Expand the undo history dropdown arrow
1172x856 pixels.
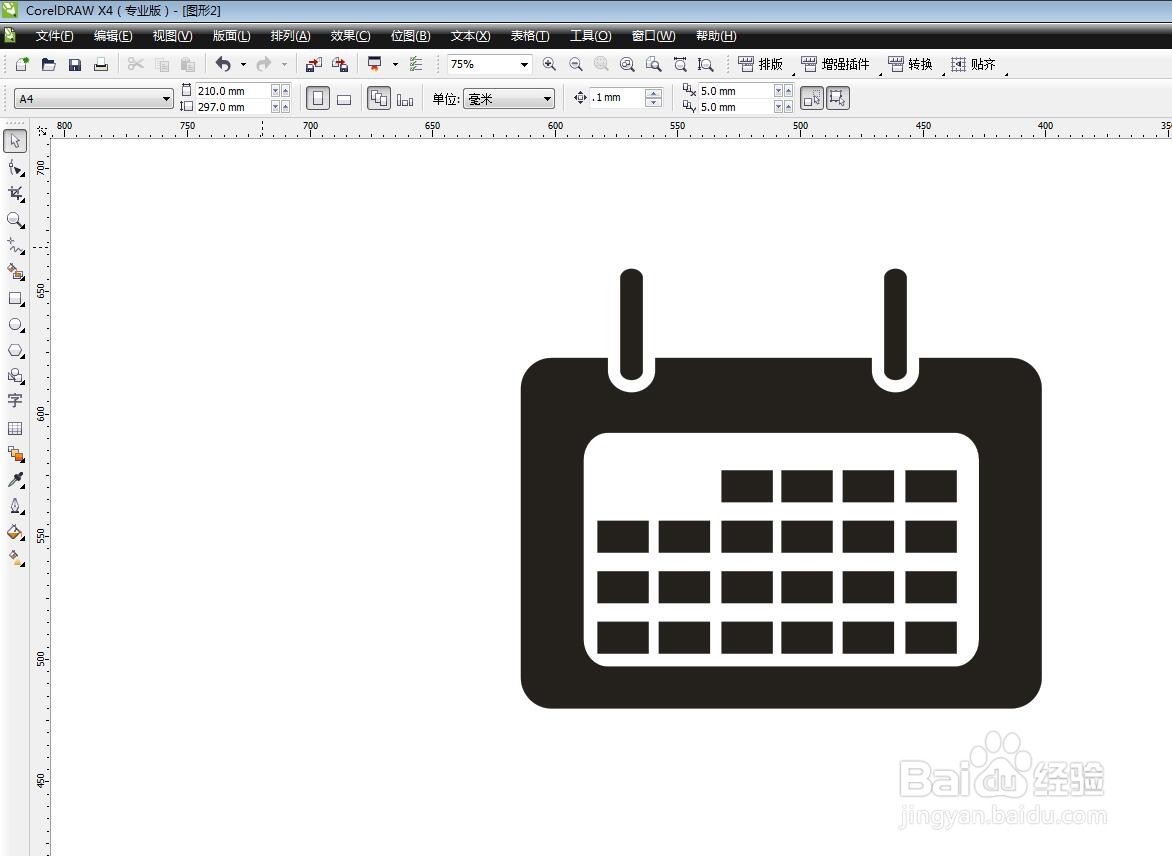click(x=243, y=64)
